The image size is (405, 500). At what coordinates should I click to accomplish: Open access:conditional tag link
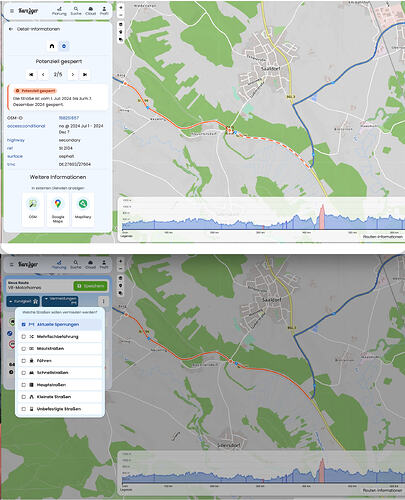26,126
